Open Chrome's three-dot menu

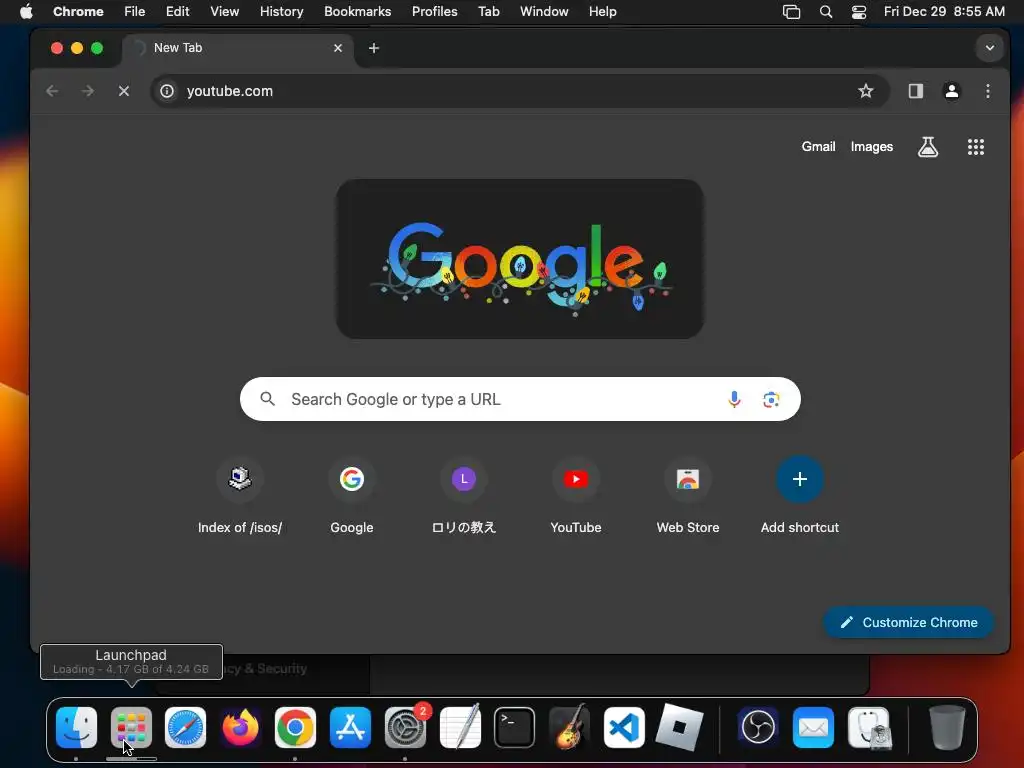coord(987,91)
